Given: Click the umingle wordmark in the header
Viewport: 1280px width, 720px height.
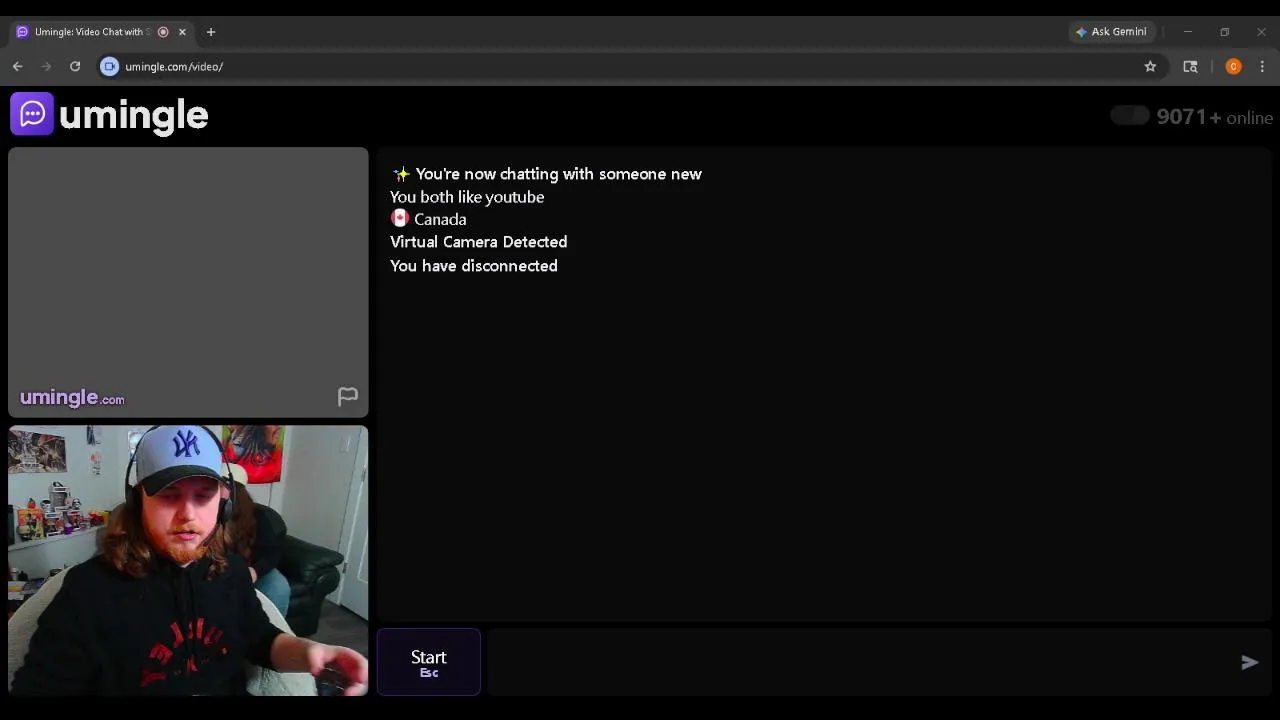Looking at the screenshot, I should 133,115.
